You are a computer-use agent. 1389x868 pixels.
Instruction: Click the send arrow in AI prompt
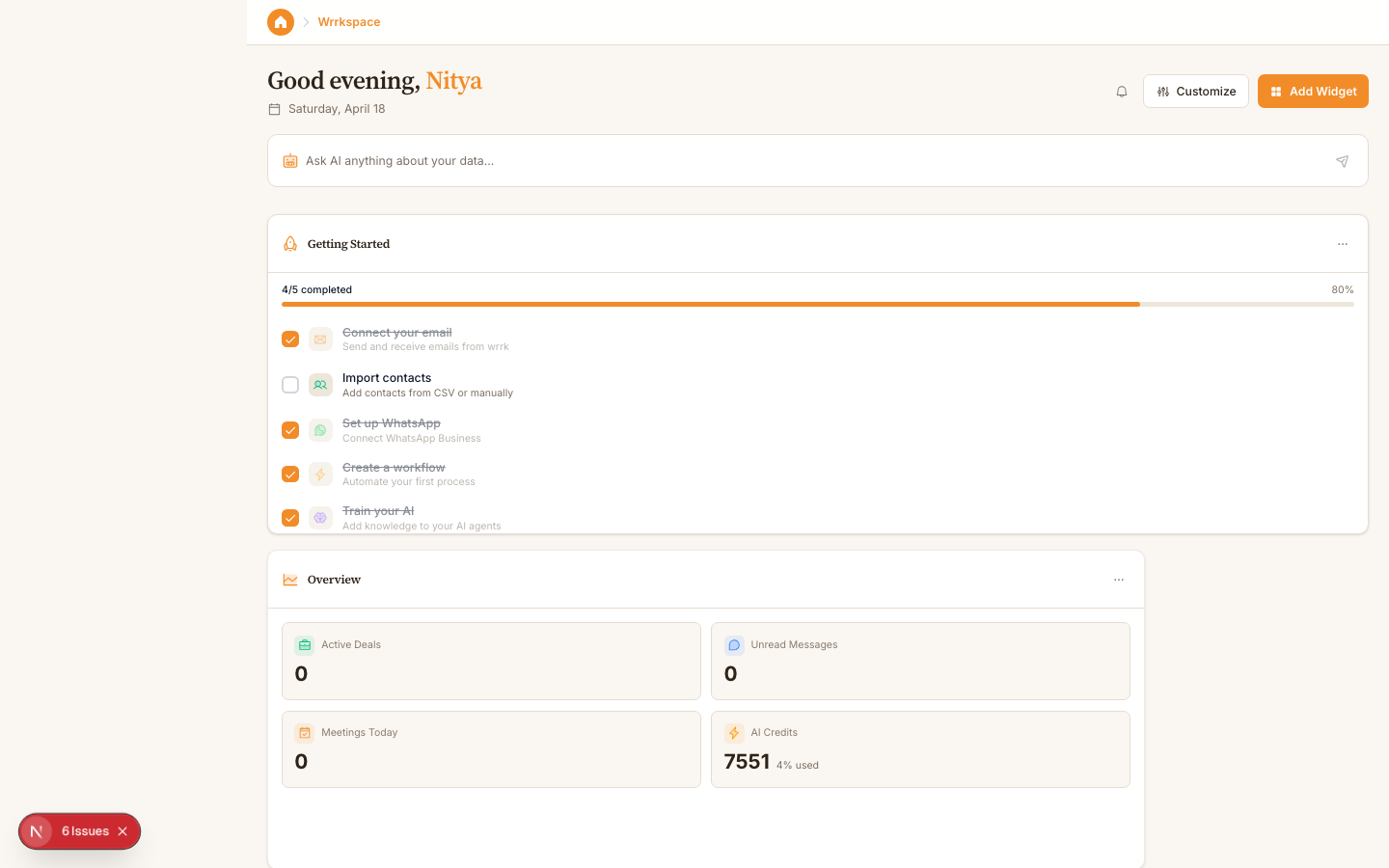point(1342,161)
